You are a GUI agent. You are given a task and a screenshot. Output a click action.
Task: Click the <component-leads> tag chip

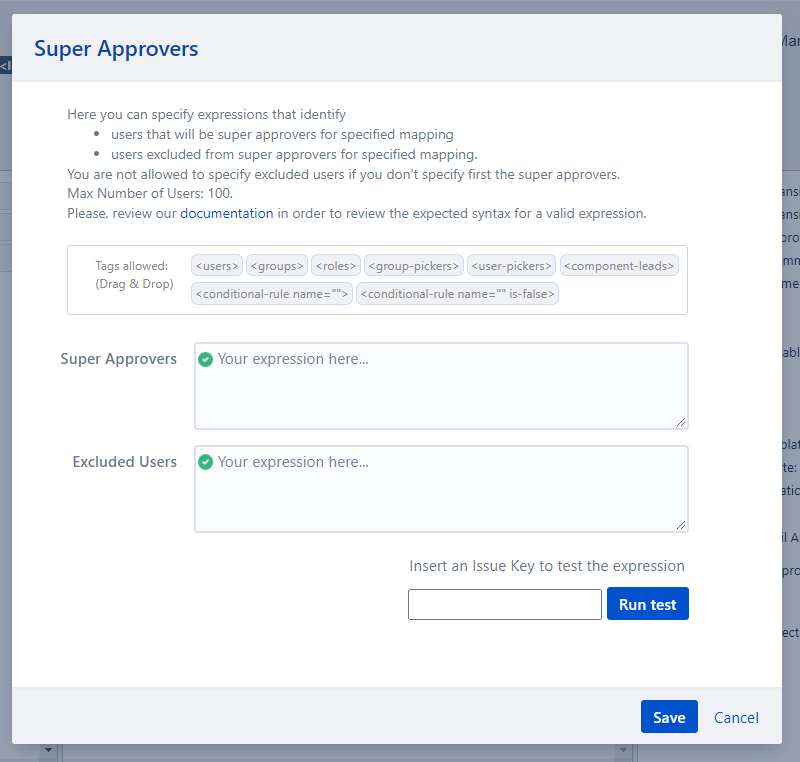pyautogui.click(x=619, y=265)
